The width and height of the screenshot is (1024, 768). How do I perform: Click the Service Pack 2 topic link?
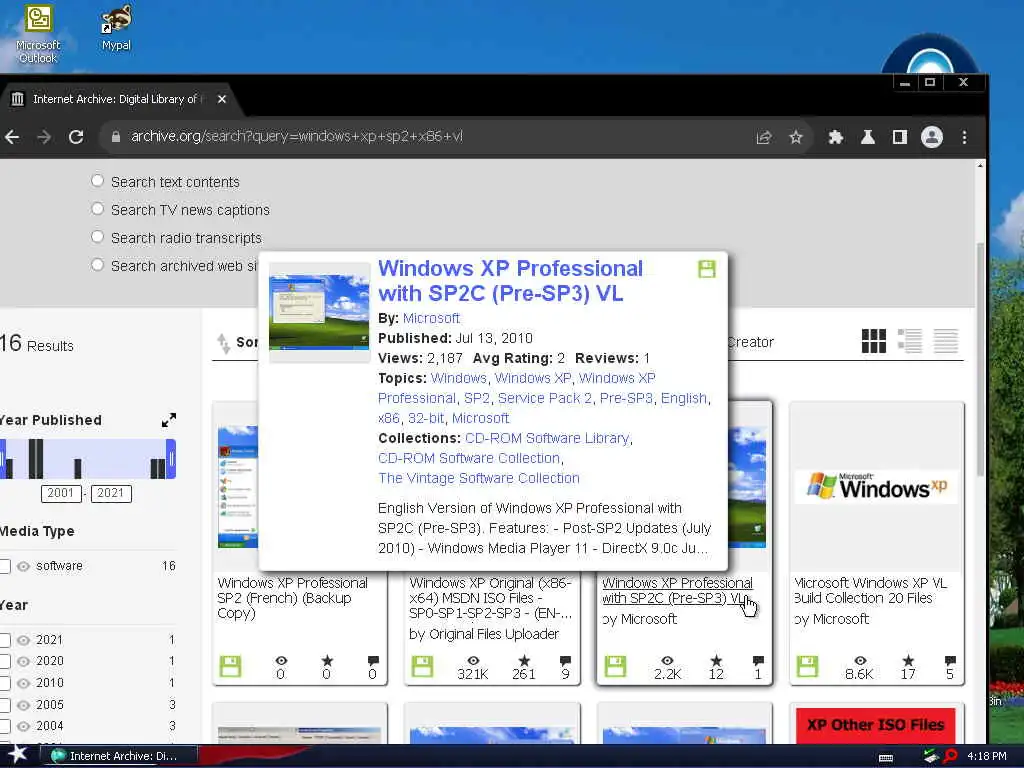click(545, 398)
